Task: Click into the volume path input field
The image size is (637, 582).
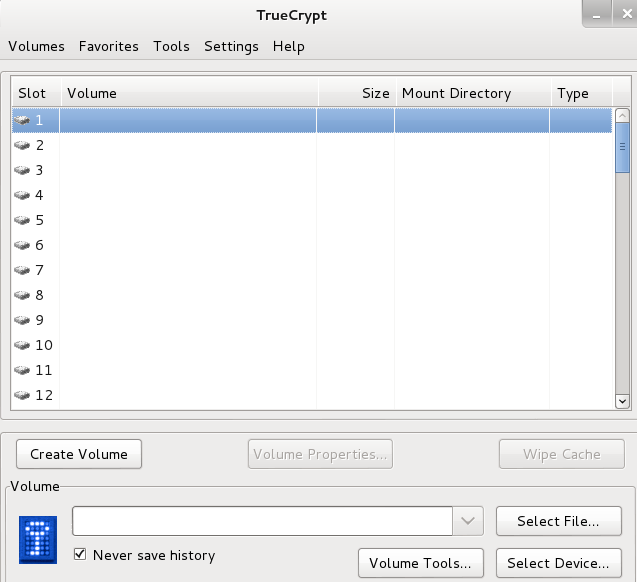Action: click(262, 521)
